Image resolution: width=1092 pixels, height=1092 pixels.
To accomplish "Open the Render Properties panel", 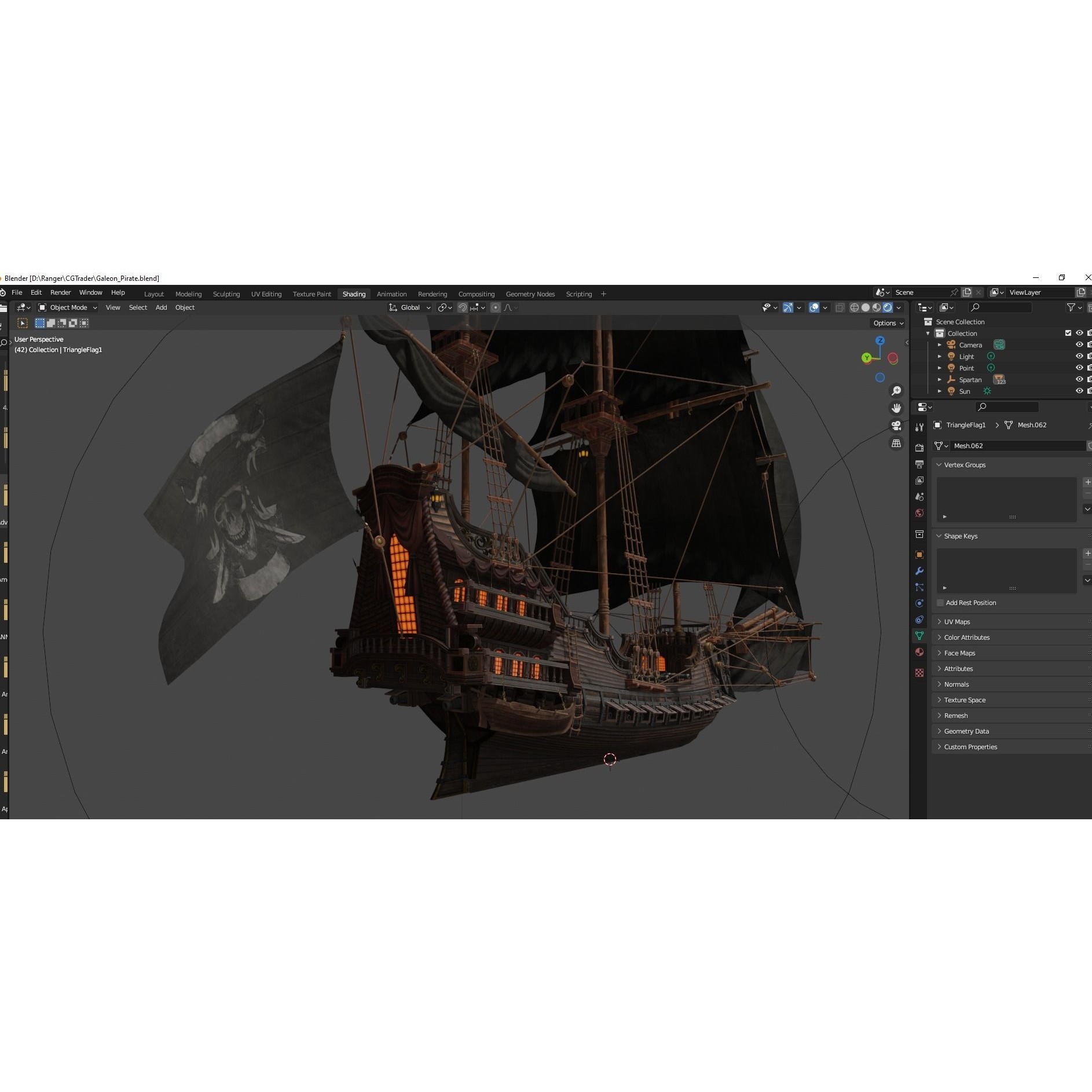I will (x=919, y=449).
